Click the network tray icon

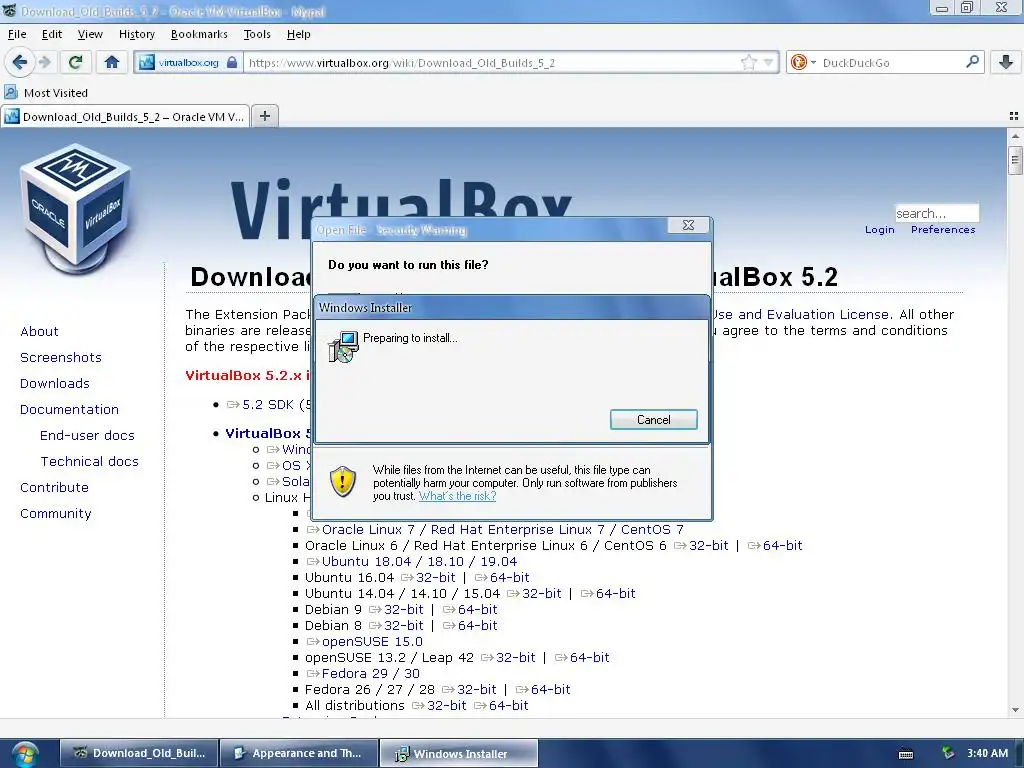tap(948, 753)
